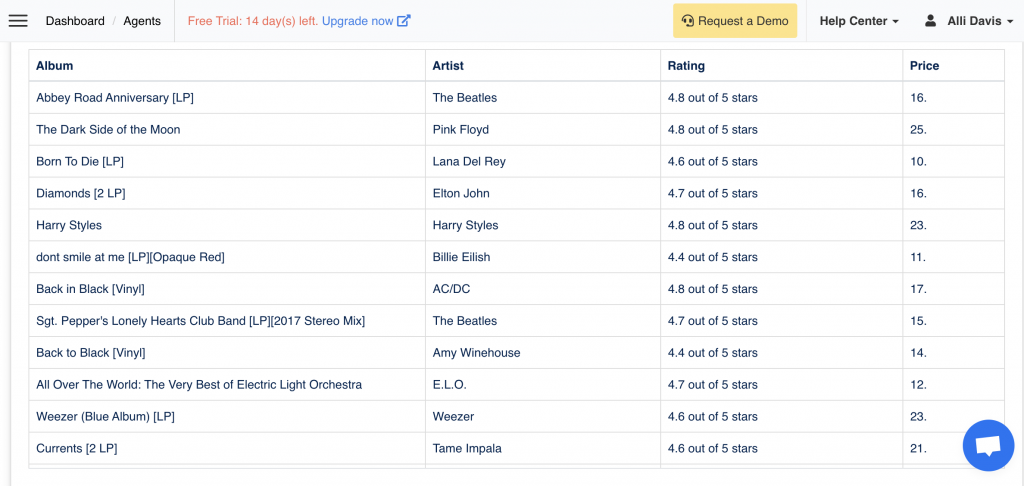Select the Abbey Road Anniversary [LP] row
Viewport: 1024px width, 486px height.
[x=115, y=98]
